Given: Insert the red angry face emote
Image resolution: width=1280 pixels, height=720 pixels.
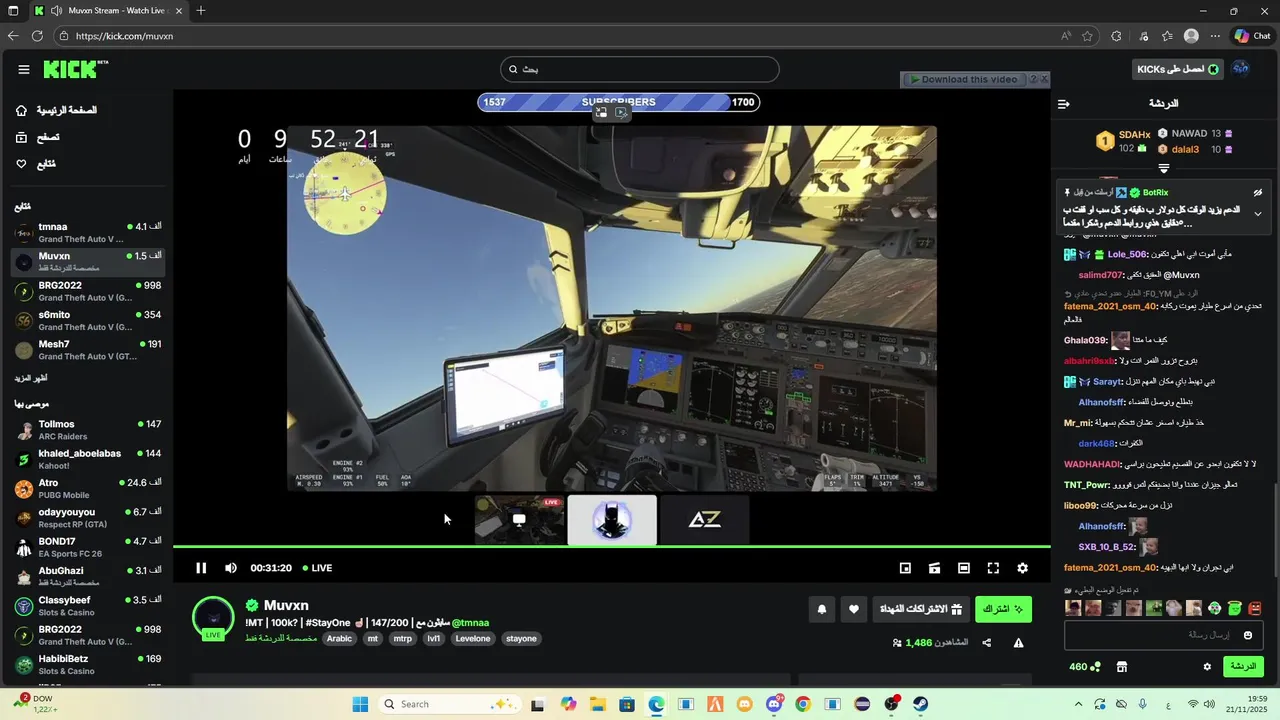Looking at the screenshot, I should pyautogui.click(x=1255, y=608).
